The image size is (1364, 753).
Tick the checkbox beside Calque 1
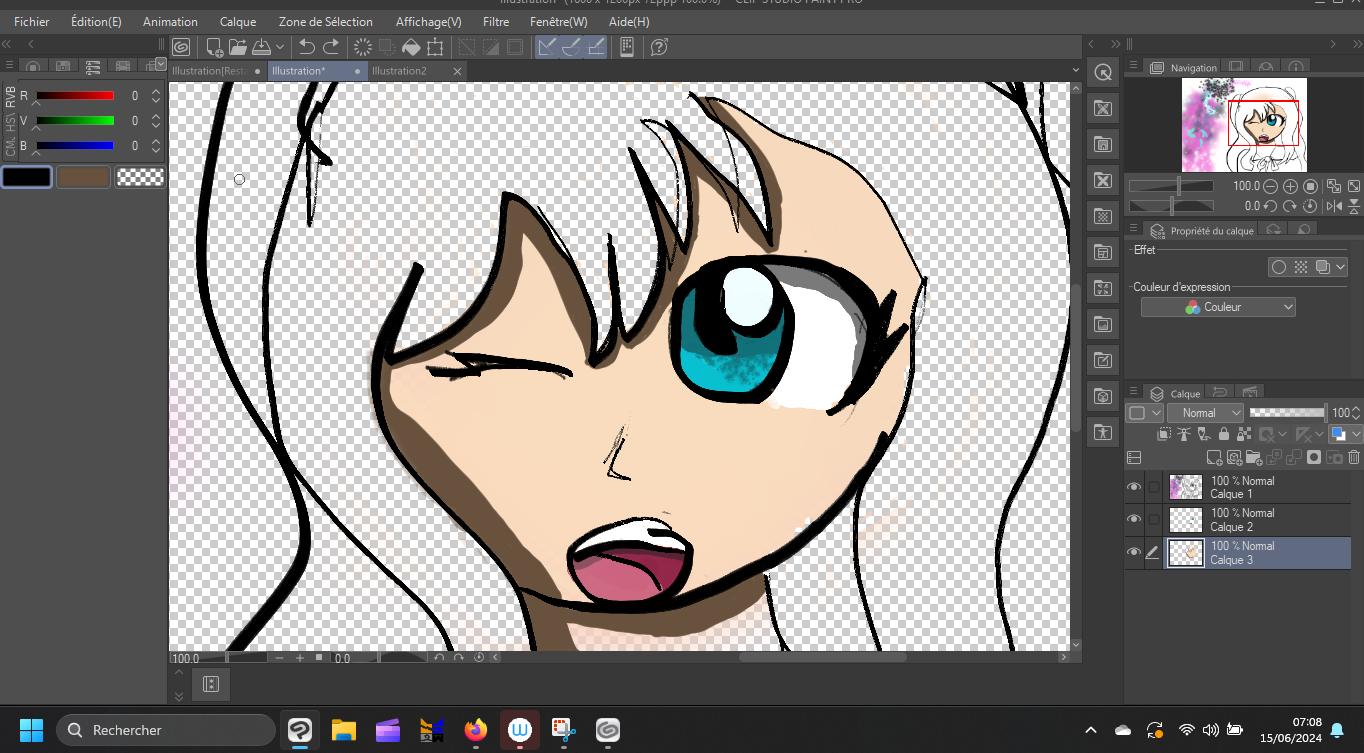(1154, 487)
